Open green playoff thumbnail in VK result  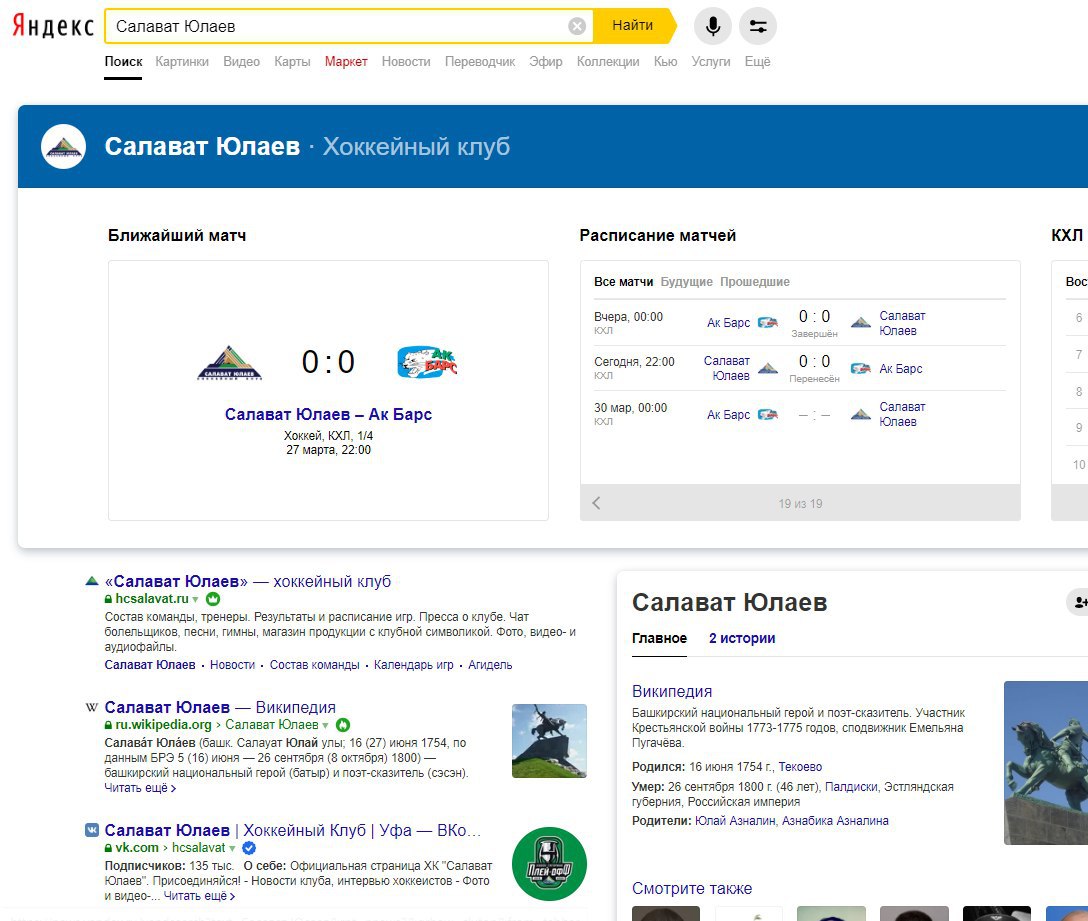[550, 864]
